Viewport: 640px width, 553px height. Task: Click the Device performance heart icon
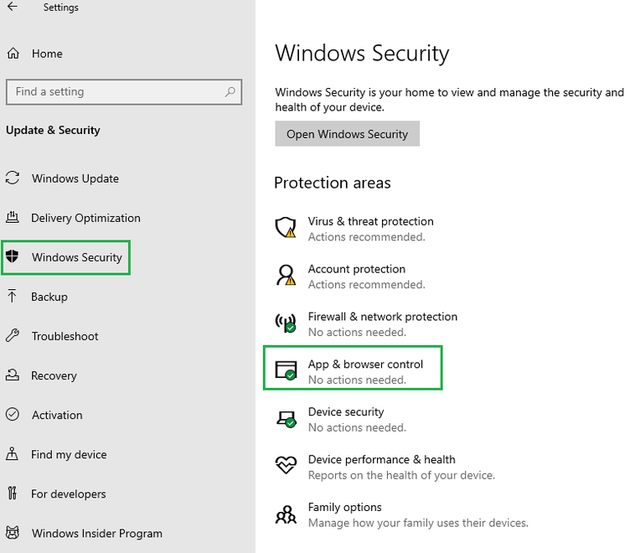(x=286, y=465)
